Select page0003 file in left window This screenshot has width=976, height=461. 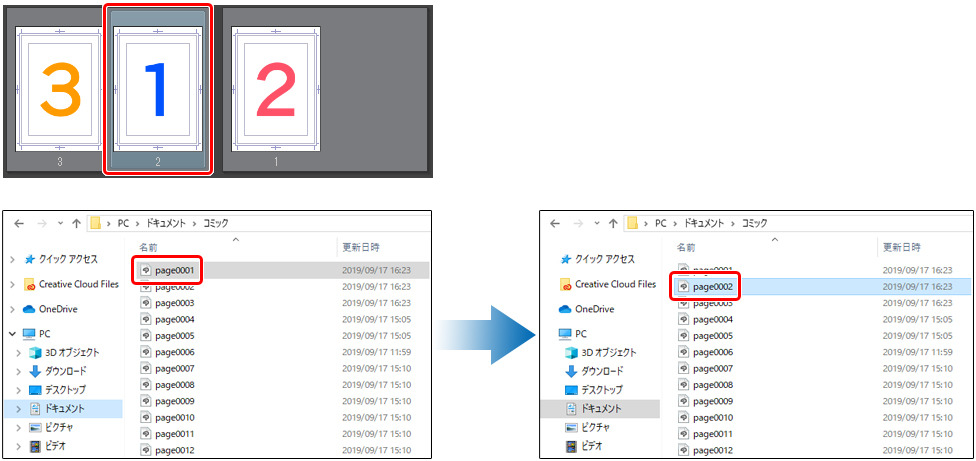coord(175,303)
